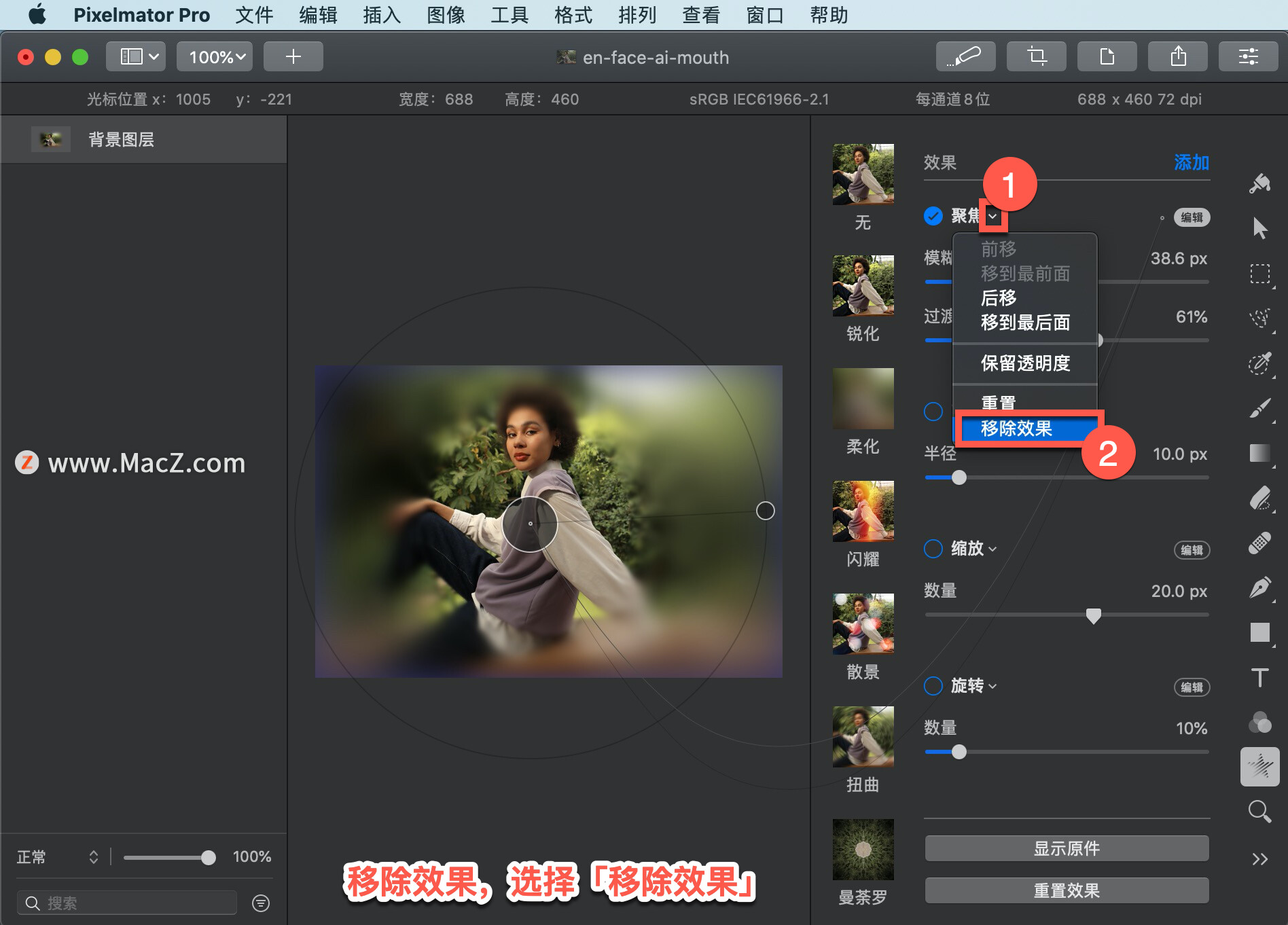Adjust the 半径 slider handle
1288x925 pixels.
959,477
